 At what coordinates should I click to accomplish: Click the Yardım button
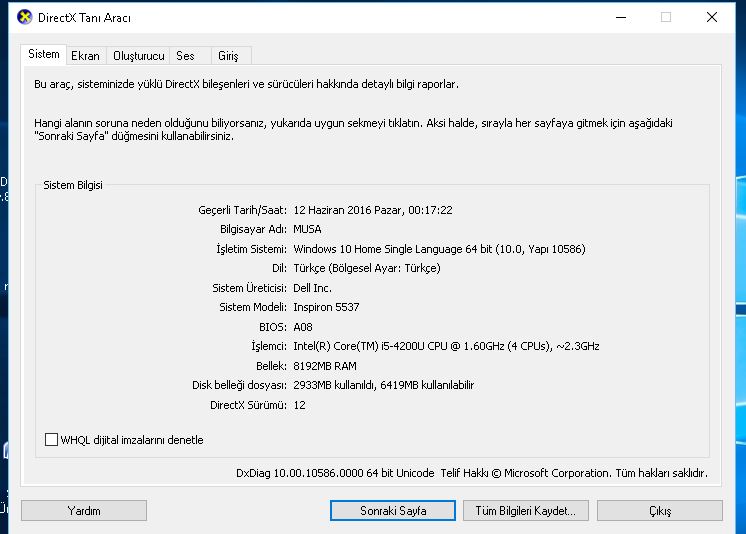coord(84,511)
